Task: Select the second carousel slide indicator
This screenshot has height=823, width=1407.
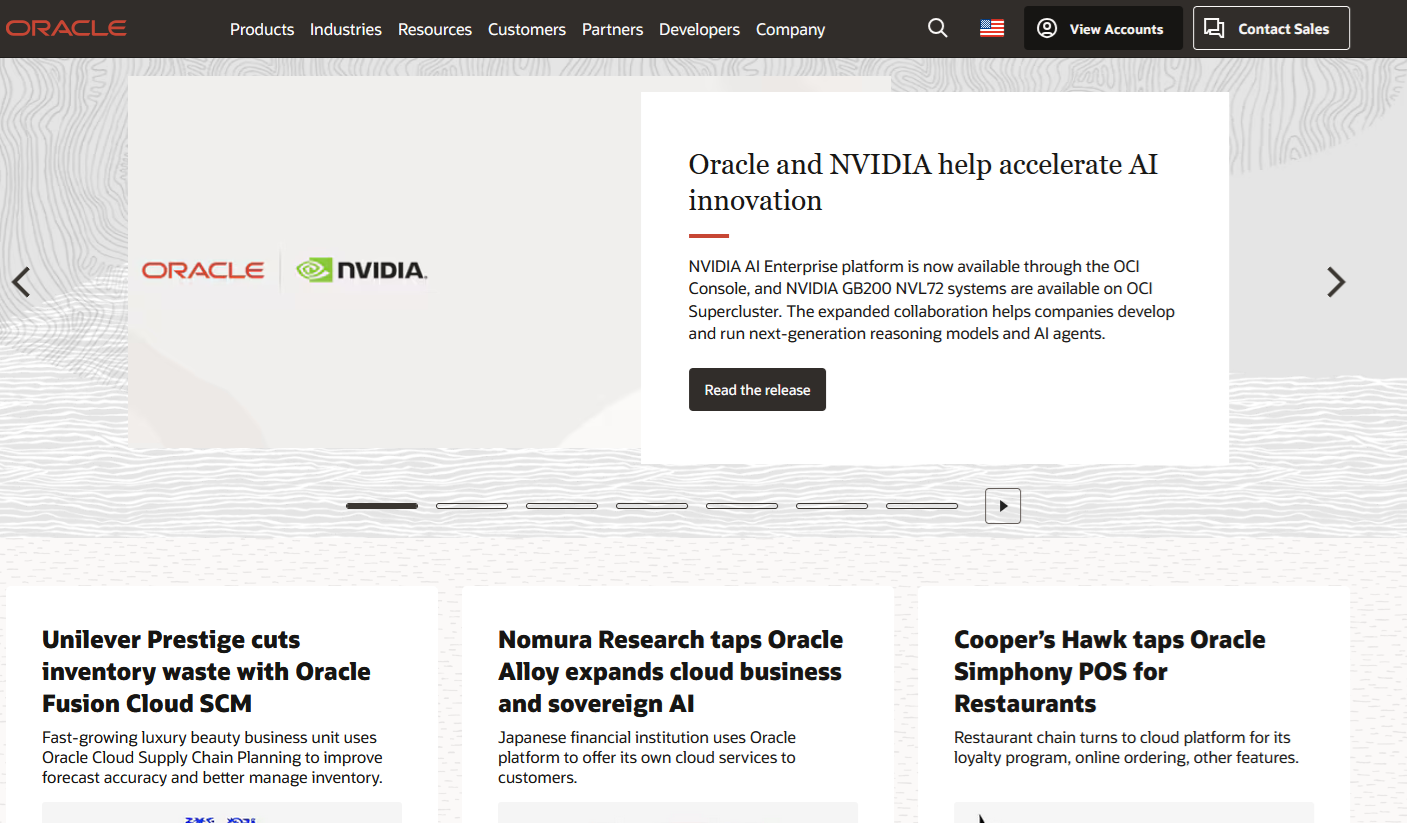Action: click(472, 506)
